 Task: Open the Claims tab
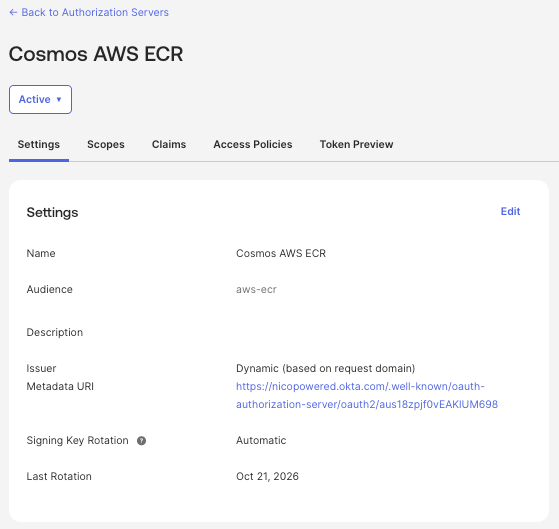coord(169,144)
